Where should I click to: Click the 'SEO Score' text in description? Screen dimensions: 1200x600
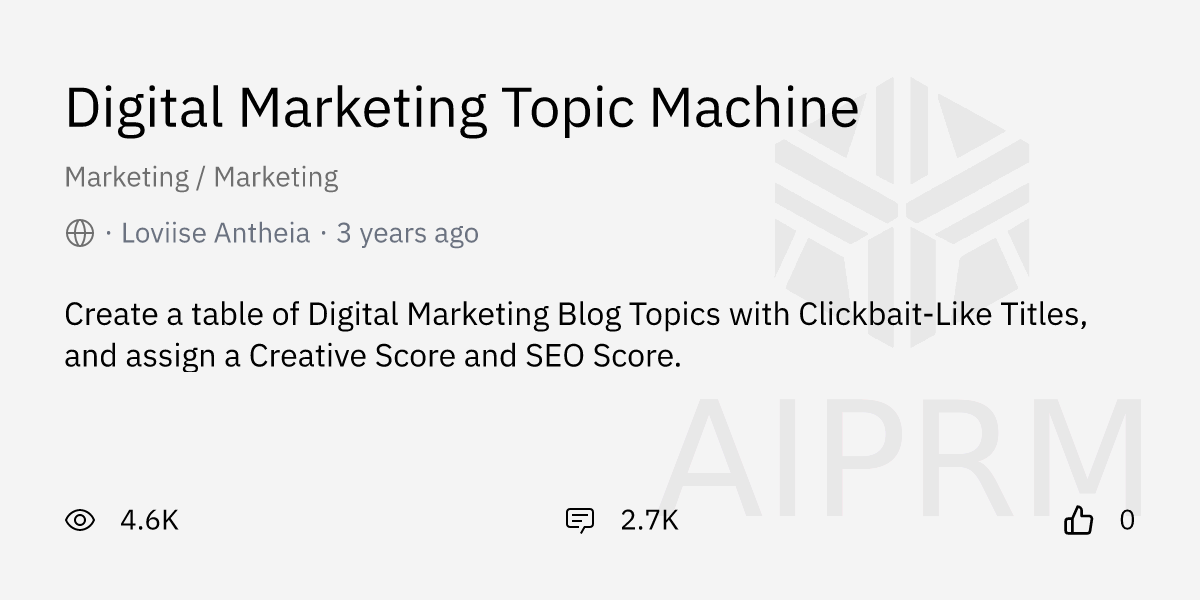pyautogui.click(x=602, y=356)
